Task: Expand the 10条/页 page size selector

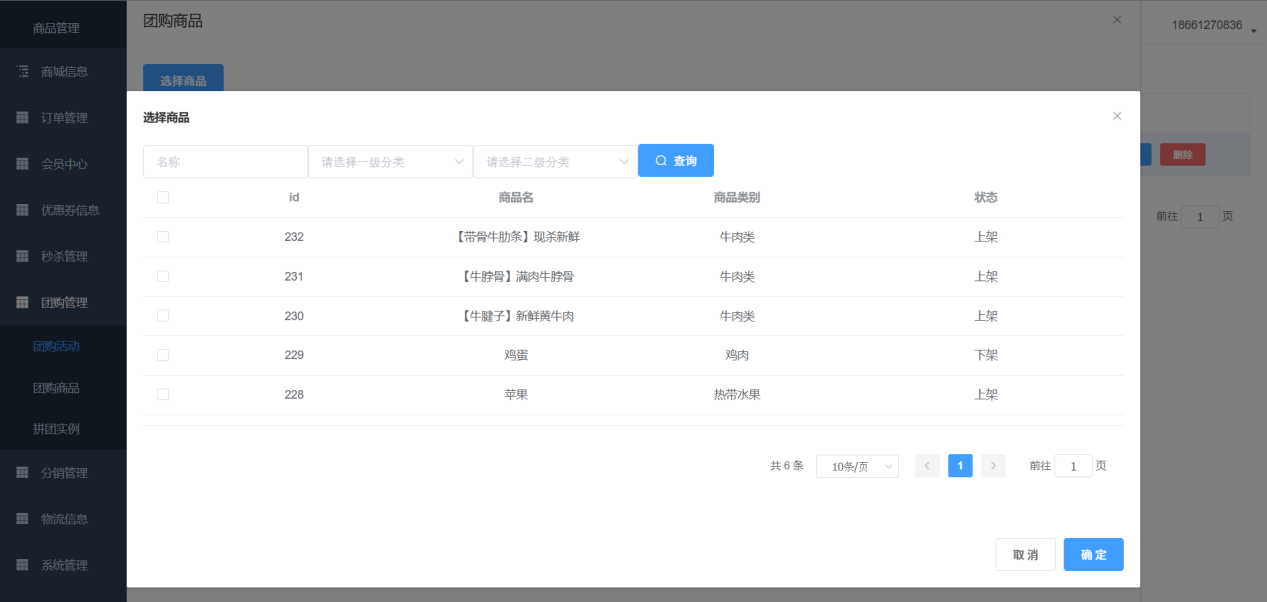Action: point(857,467)
